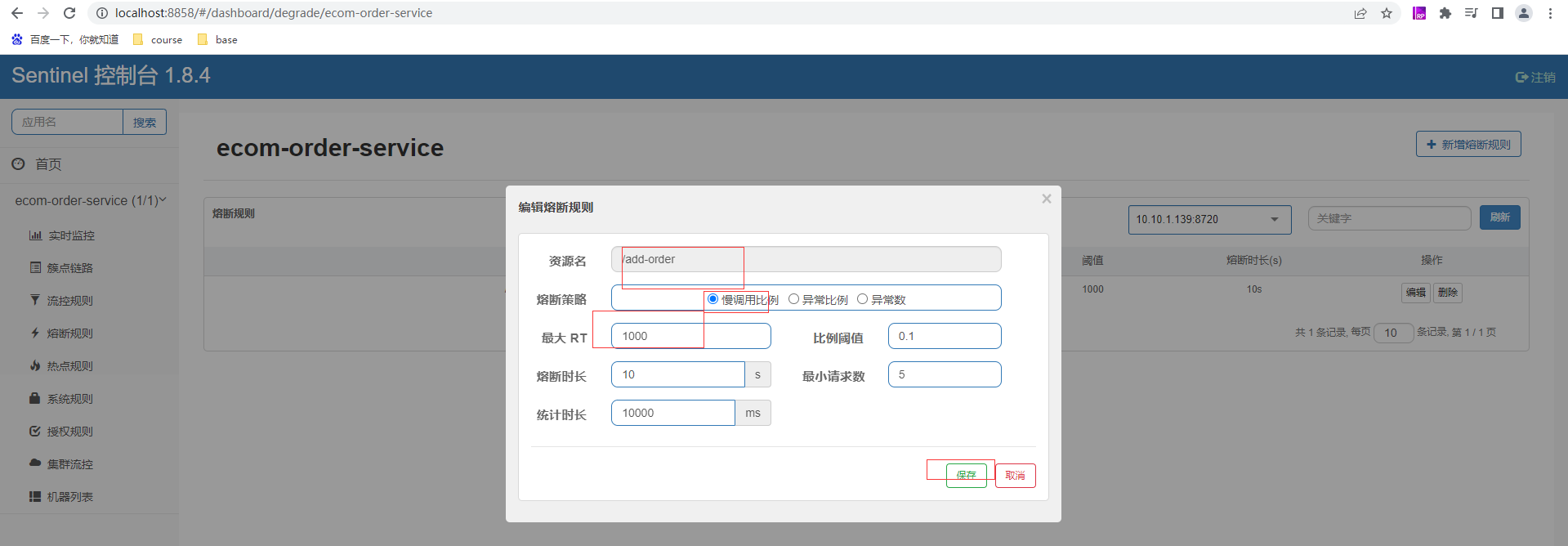
Task: Click the 关键字 filter field
Action: tap(1389, 218)
